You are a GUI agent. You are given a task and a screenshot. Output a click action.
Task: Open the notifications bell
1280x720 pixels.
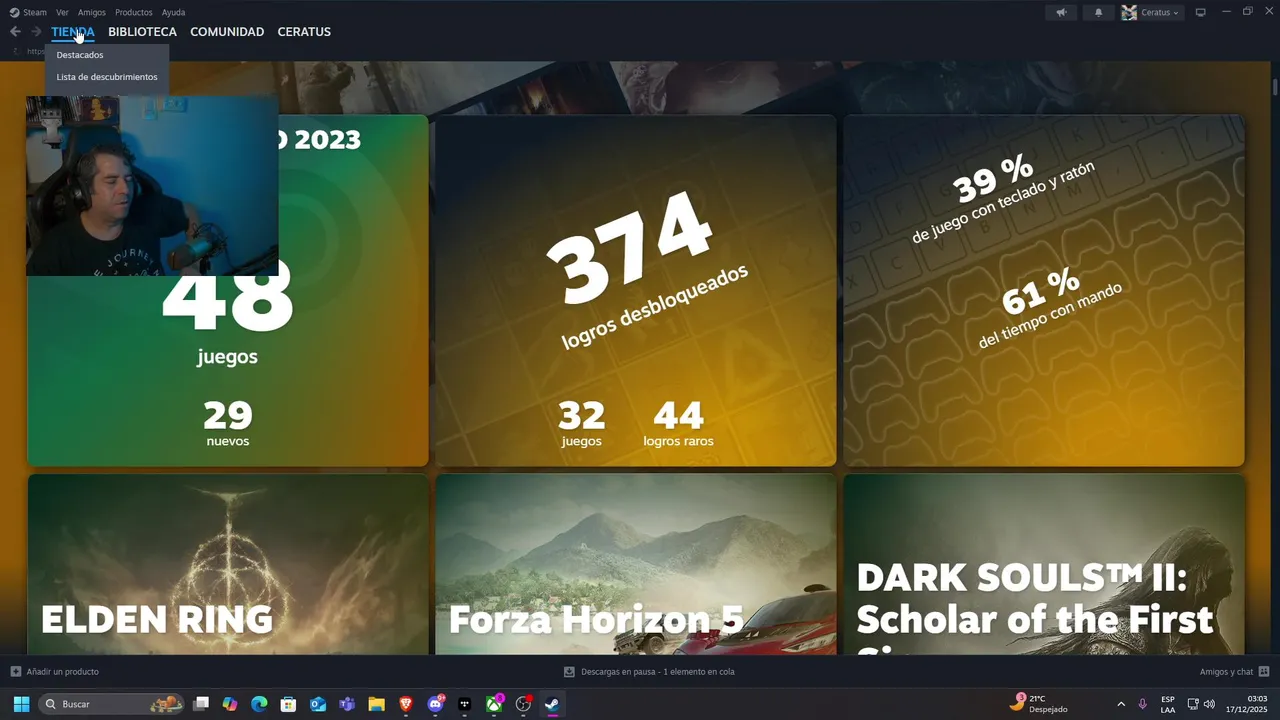[x=1099, y=12]
